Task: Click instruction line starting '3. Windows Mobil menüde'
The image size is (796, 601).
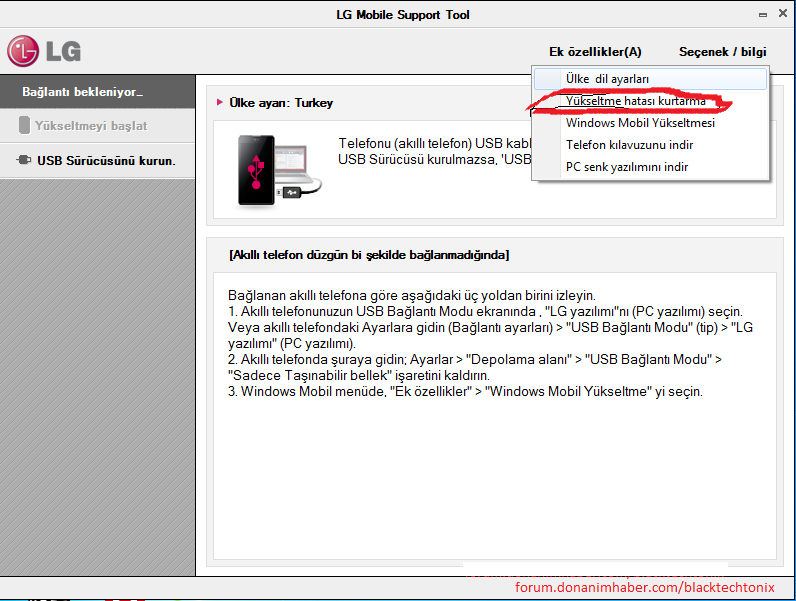Action: (465, 391)
